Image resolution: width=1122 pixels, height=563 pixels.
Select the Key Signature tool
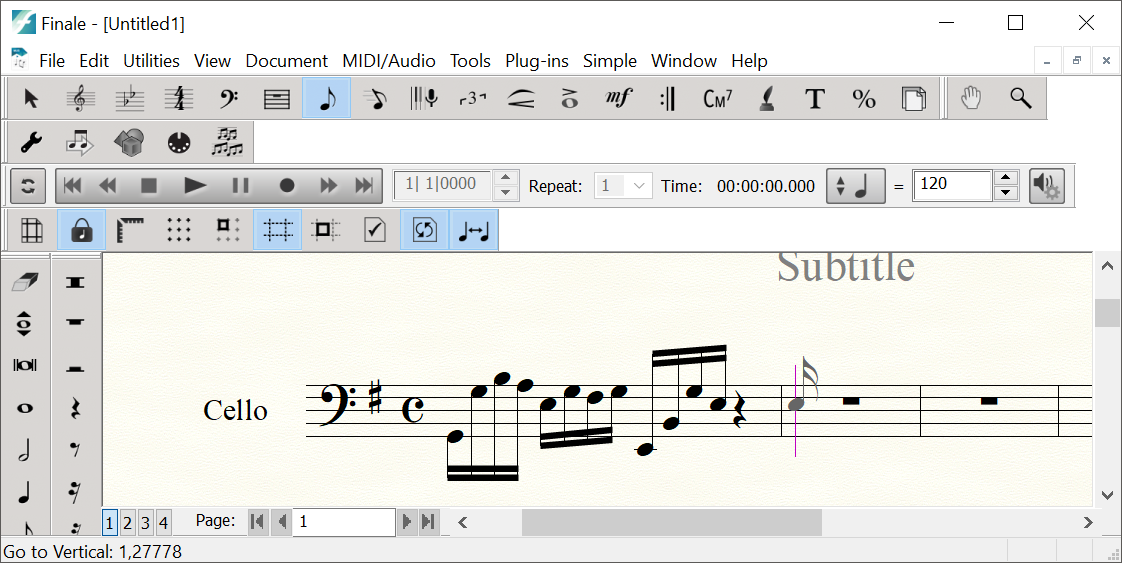point(129,98)
